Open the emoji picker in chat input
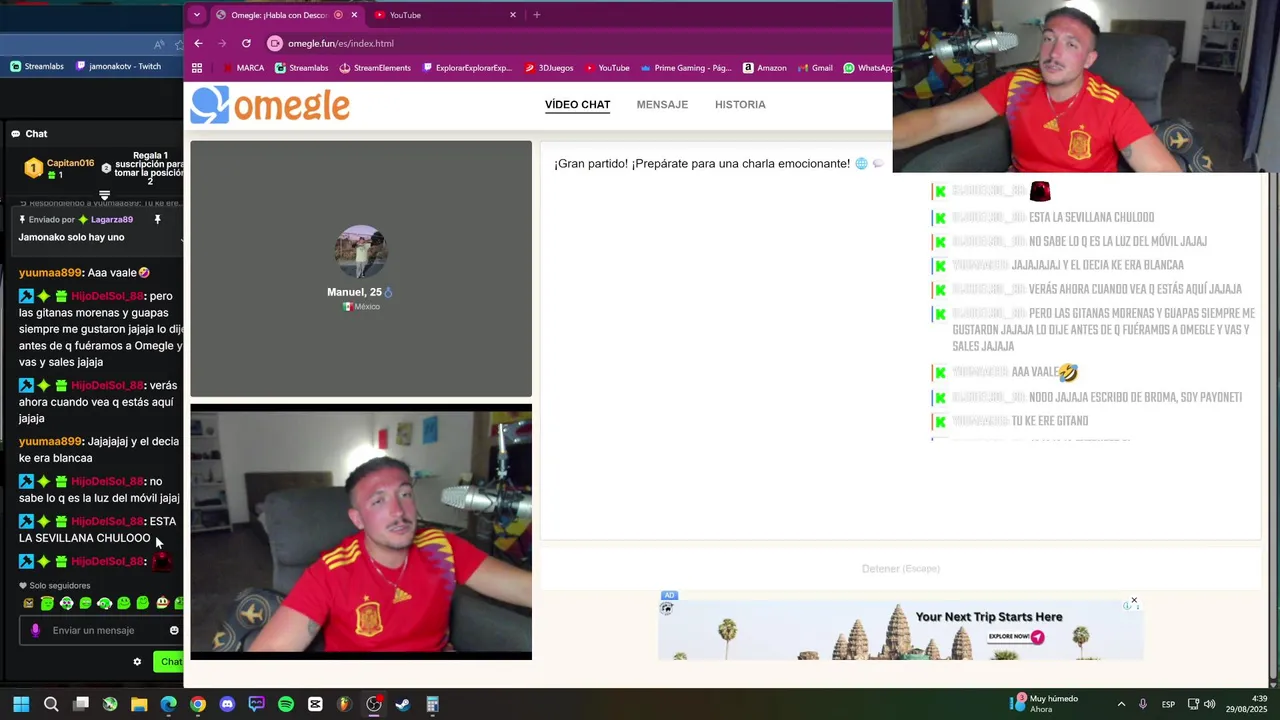The height and width of the screenshot is (720, 1280). [174, 630]
